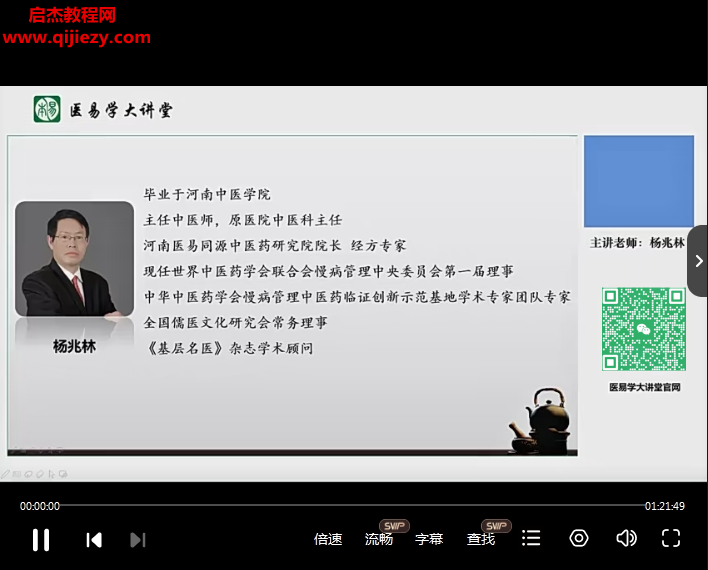The width and height of the screenshot is (708, 570).
Task: Click the www.qijiezy.com watermark link
Action: pyautogui.click(x=77, y=38)
